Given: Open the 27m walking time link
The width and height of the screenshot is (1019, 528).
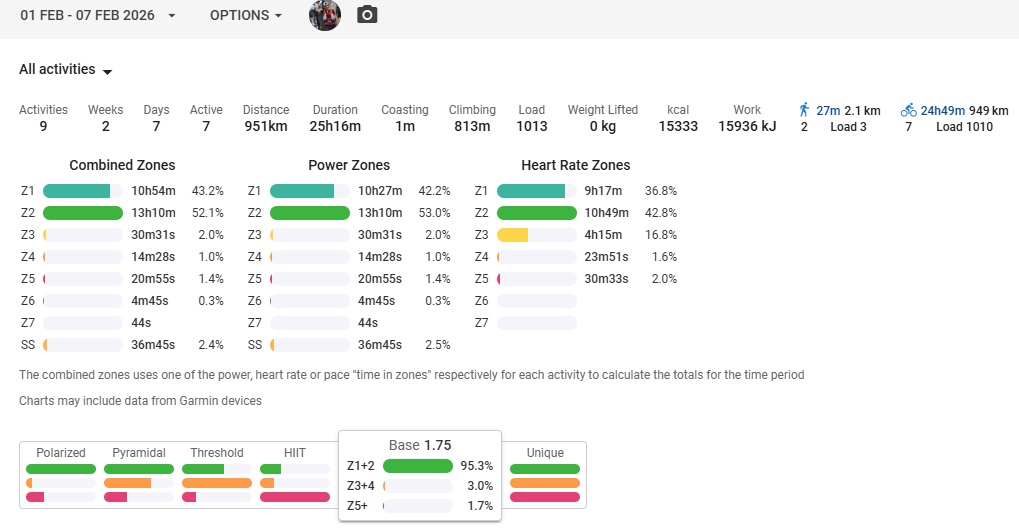Looking at the screenshot, I should coord(828,111).
